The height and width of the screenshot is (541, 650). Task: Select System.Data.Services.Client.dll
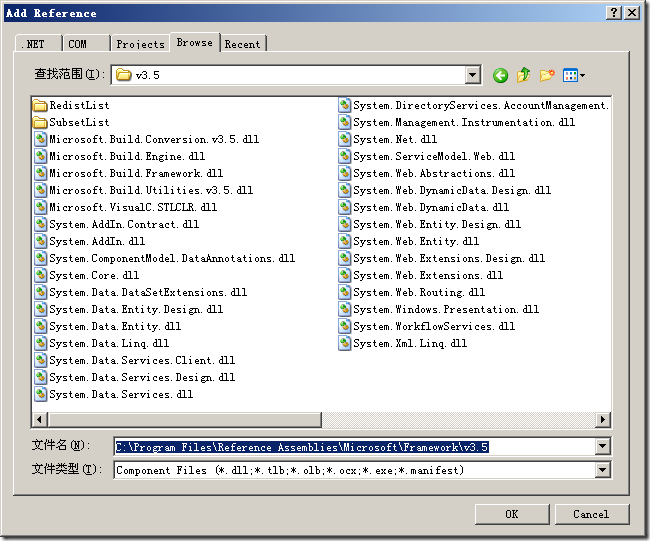135,360
